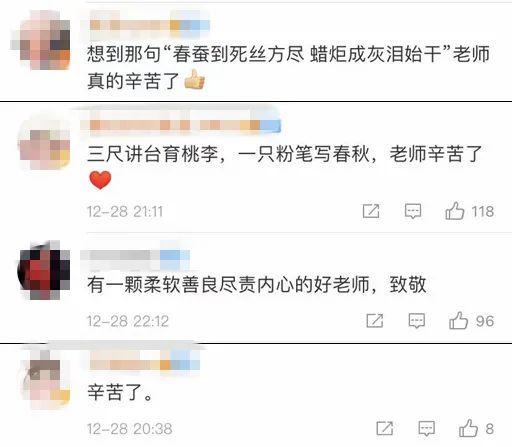Open username above the 三尺讲台育桃李 comment
Image resolution: width=512 pixels, height=447 pixels.
tap(180, 125)
